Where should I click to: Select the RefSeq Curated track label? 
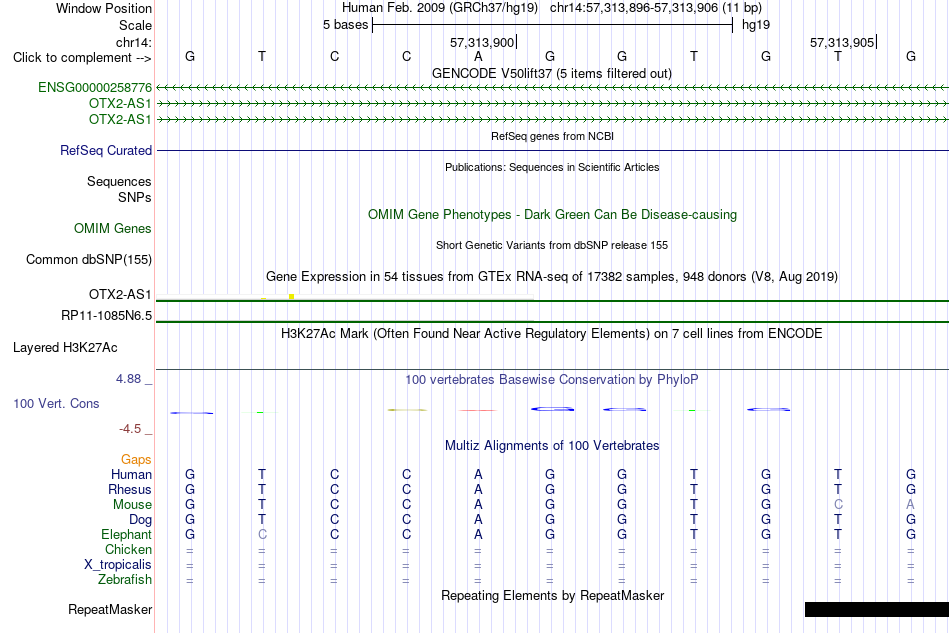105,150
